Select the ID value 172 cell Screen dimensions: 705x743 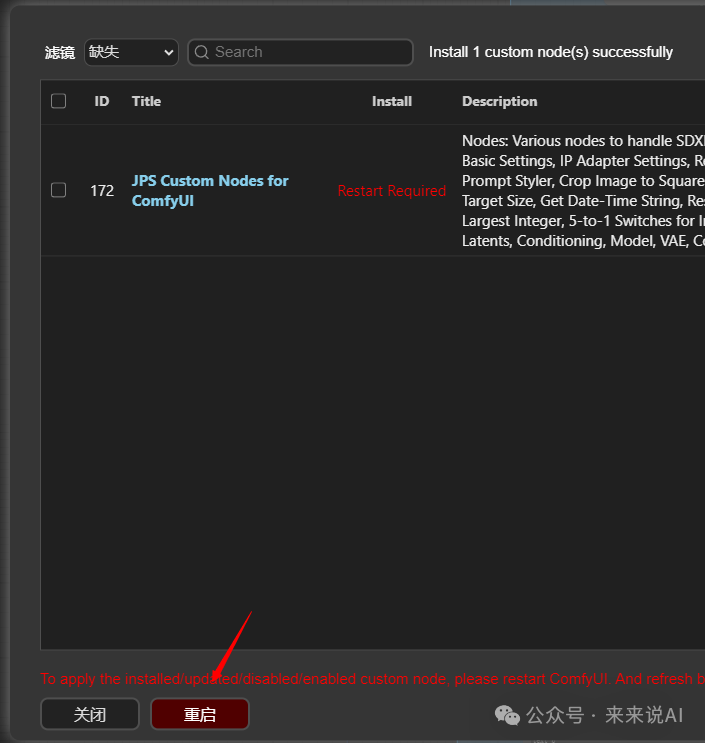coord(102,190)
